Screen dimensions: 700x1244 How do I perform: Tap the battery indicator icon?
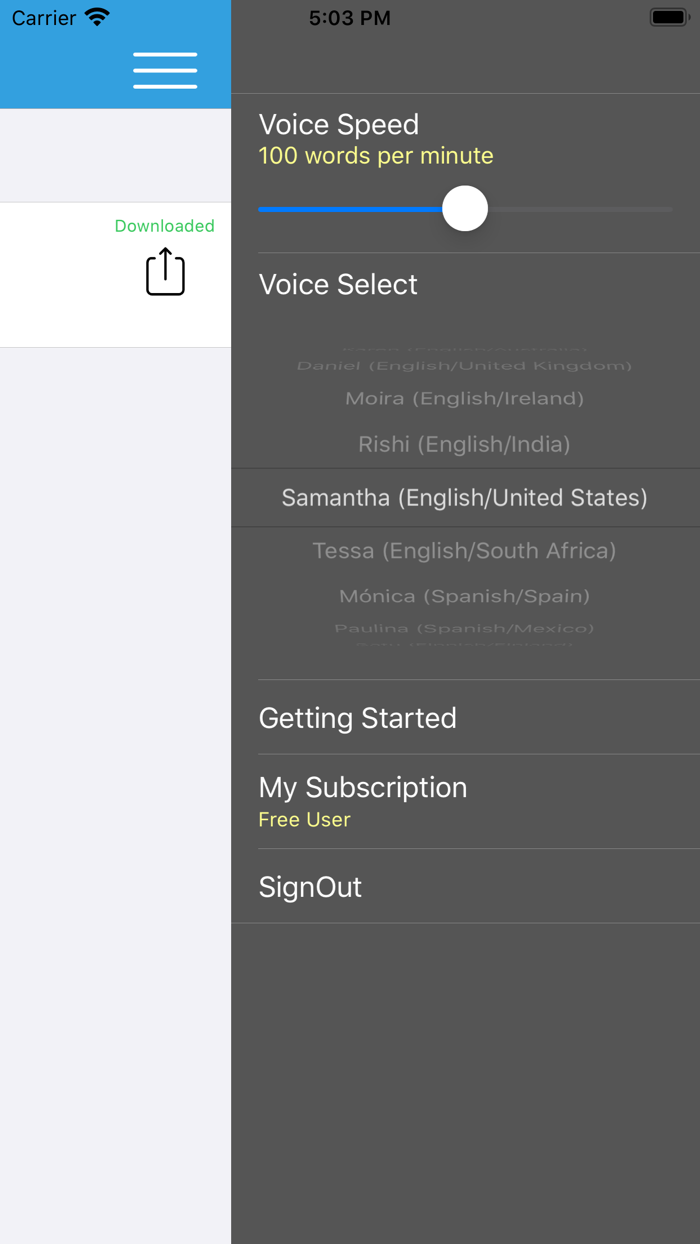(669, 17)
